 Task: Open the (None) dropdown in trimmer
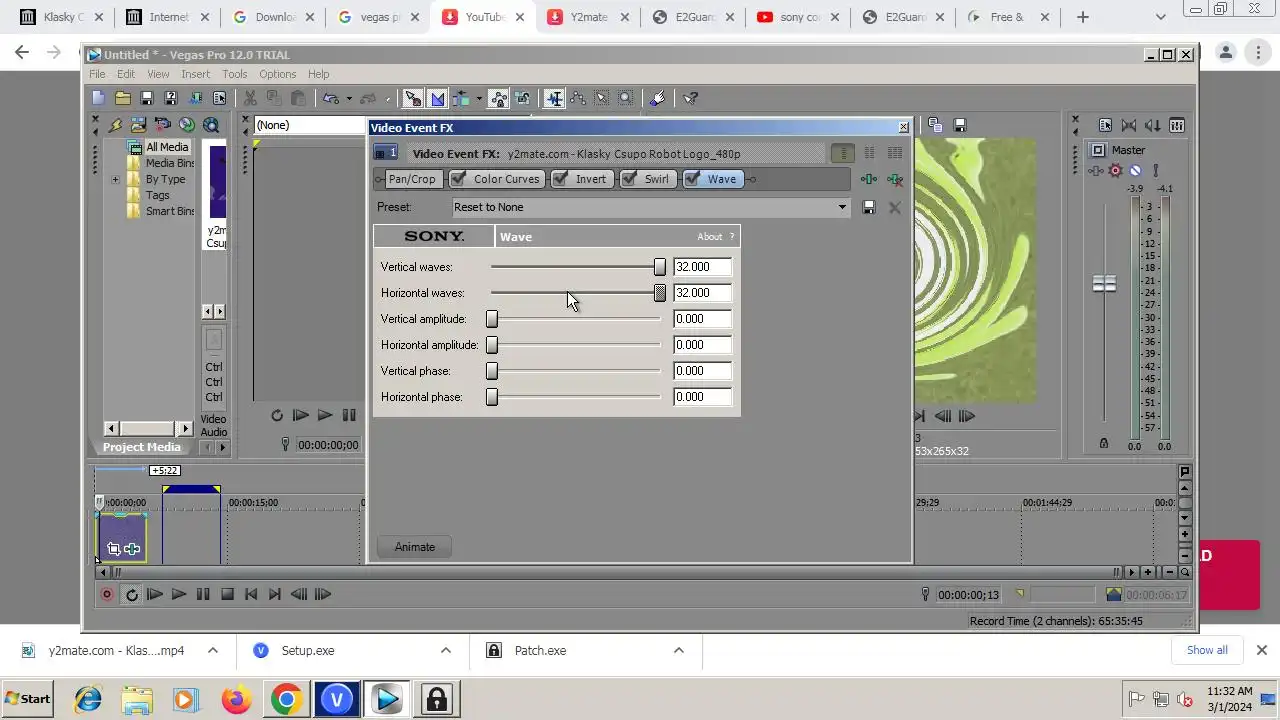tap(311, 125)
